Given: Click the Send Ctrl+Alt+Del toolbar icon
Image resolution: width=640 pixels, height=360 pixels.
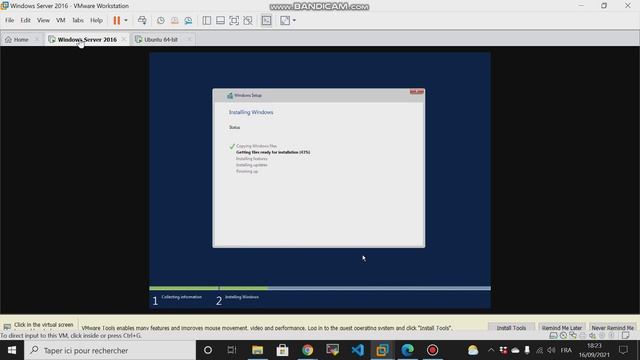Looking at the screenshot, I should [x=142, y=20].
